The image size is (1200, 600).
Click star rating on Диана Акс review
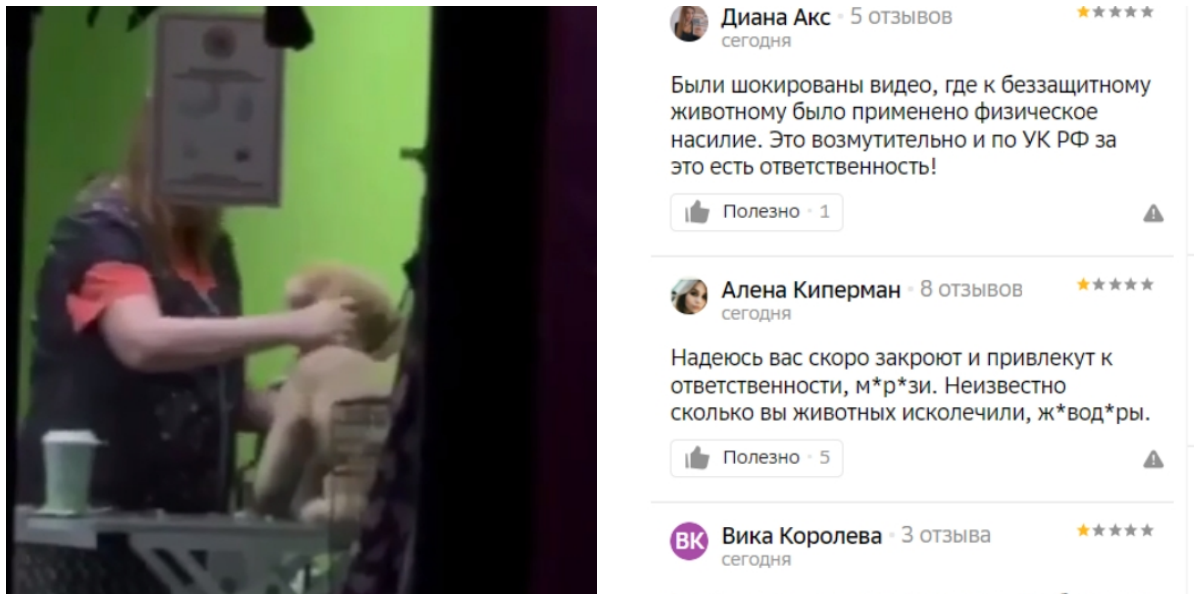[x=1115, y=13]
